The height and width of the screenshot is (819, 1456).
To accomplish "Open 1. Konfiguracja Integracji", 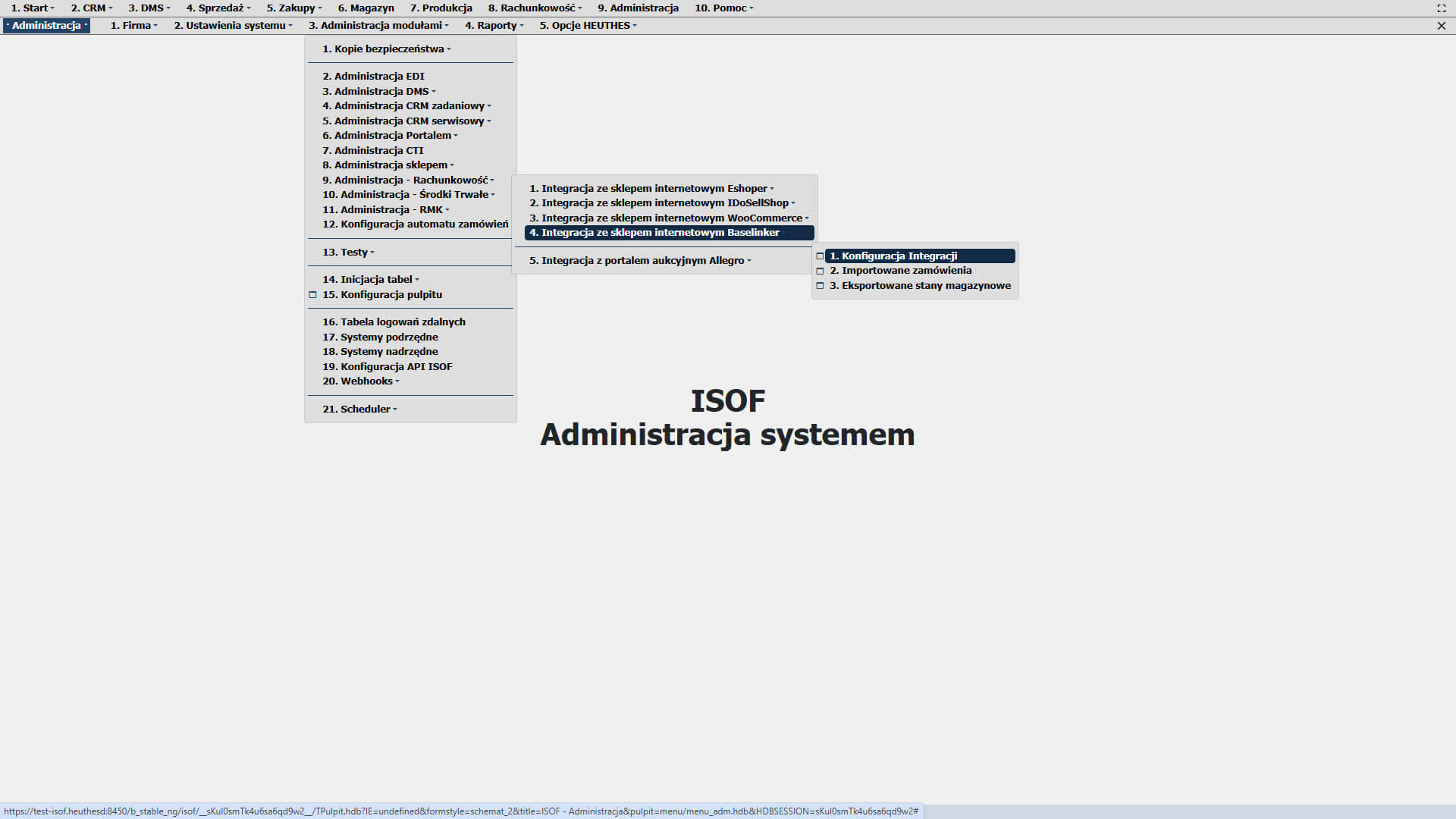I will coord(920,256).
